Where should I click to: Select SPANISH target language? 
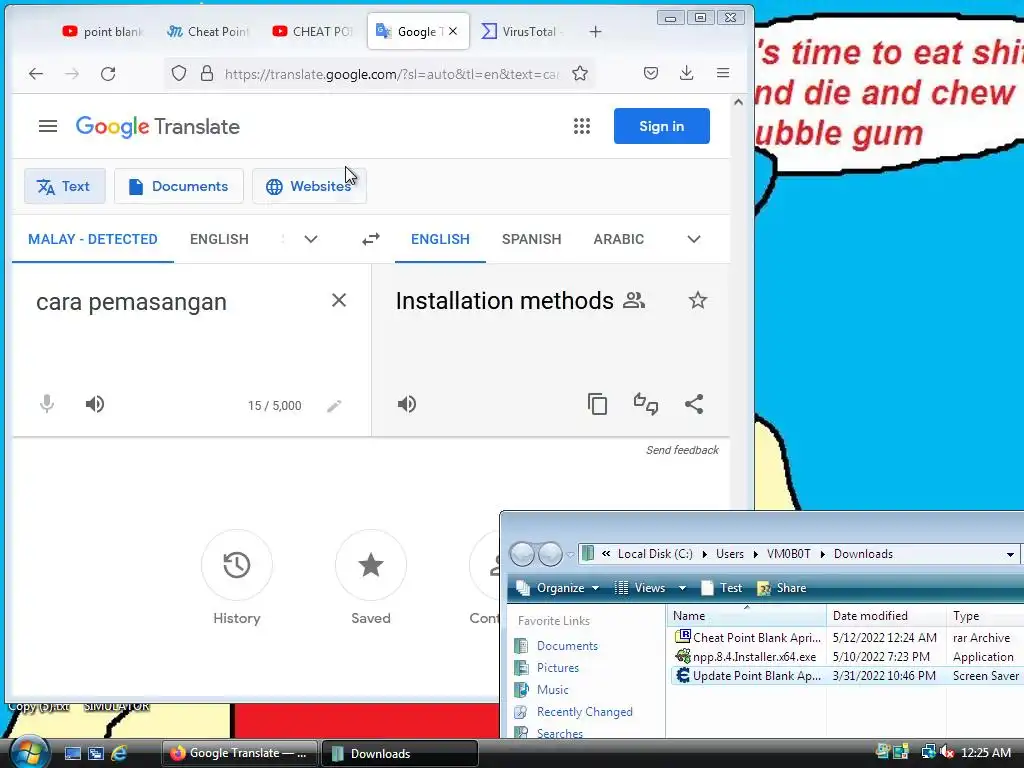(x=532, y=239)
